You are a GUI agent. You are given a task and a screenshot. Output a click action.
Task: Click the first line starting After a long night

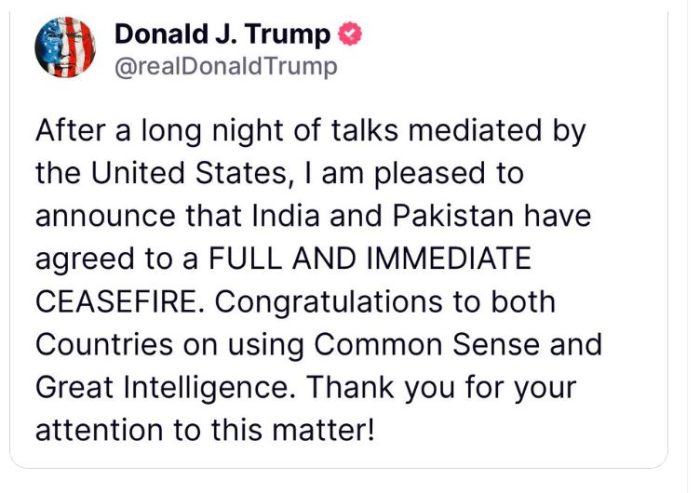click(310, 131)
